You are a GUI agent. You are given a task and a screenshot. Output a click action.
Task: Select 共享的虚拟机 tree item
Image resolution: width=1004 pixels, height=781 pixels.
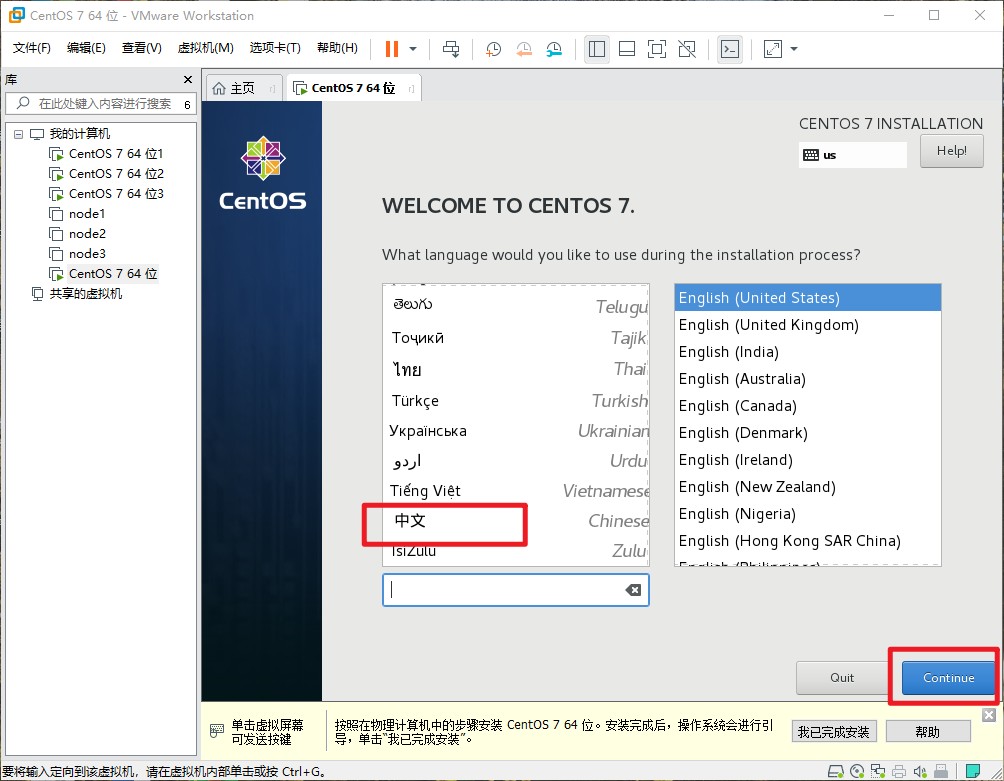(x=77, y=293)
